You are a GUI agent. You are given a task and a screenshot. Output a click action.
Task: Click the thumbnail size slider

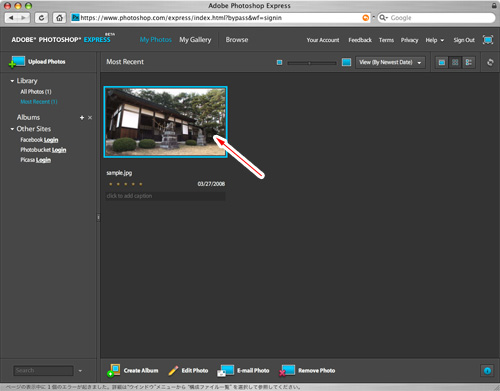(x=312, y=63)
